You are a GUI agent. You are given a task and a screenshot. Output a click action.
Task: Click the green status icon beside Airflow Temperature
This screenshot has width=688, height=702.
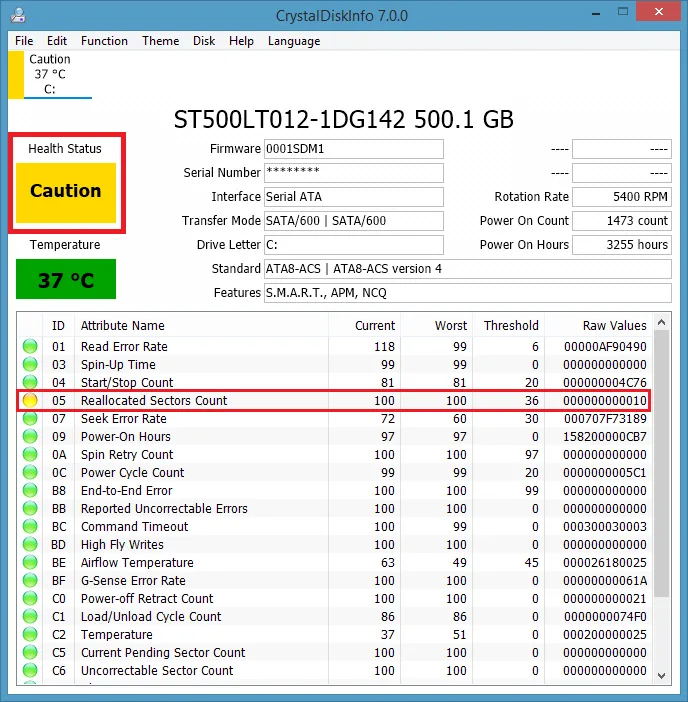30,562
